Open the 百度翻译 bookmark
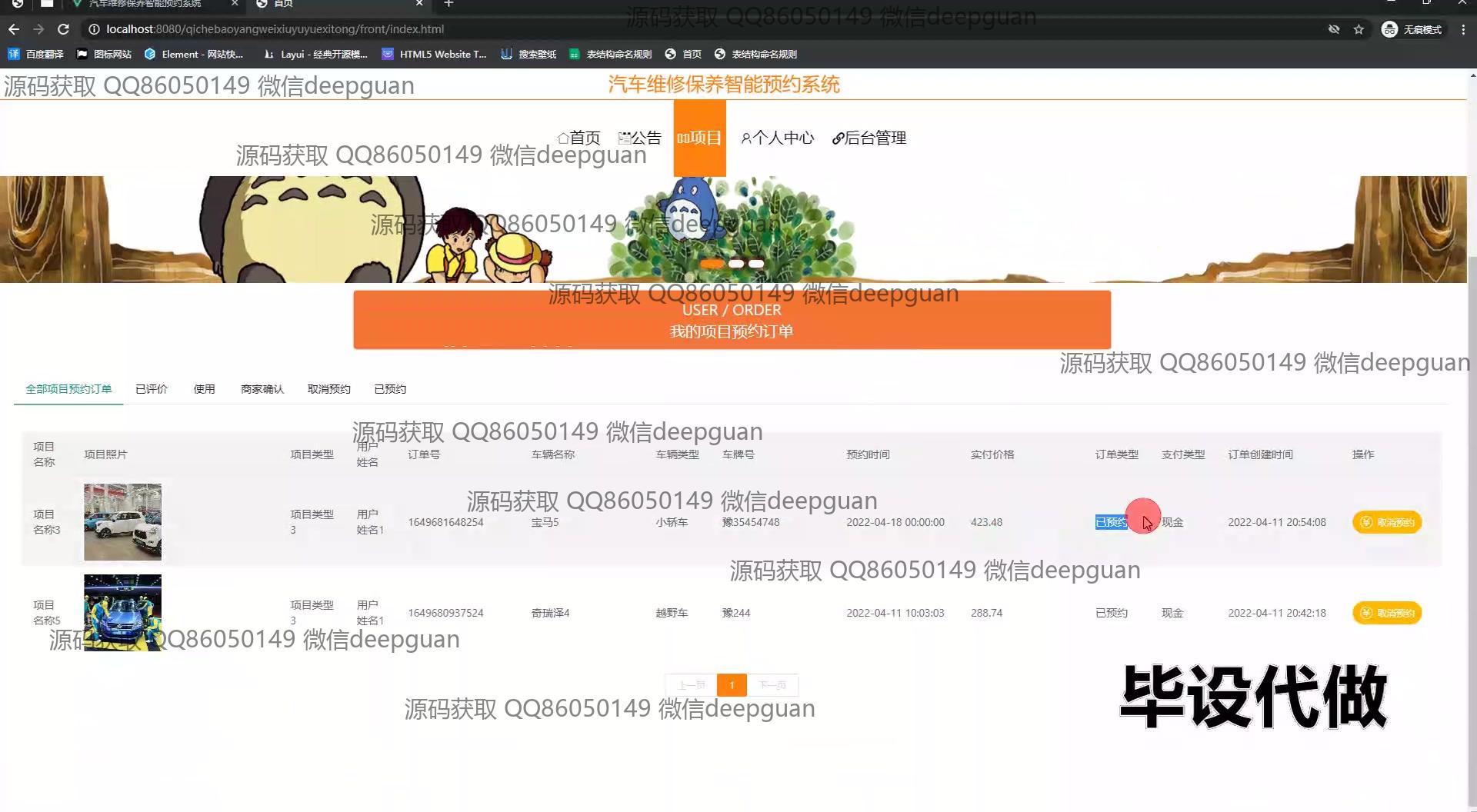The width and height of the screenshot is (1477, 812). (35, 54)
